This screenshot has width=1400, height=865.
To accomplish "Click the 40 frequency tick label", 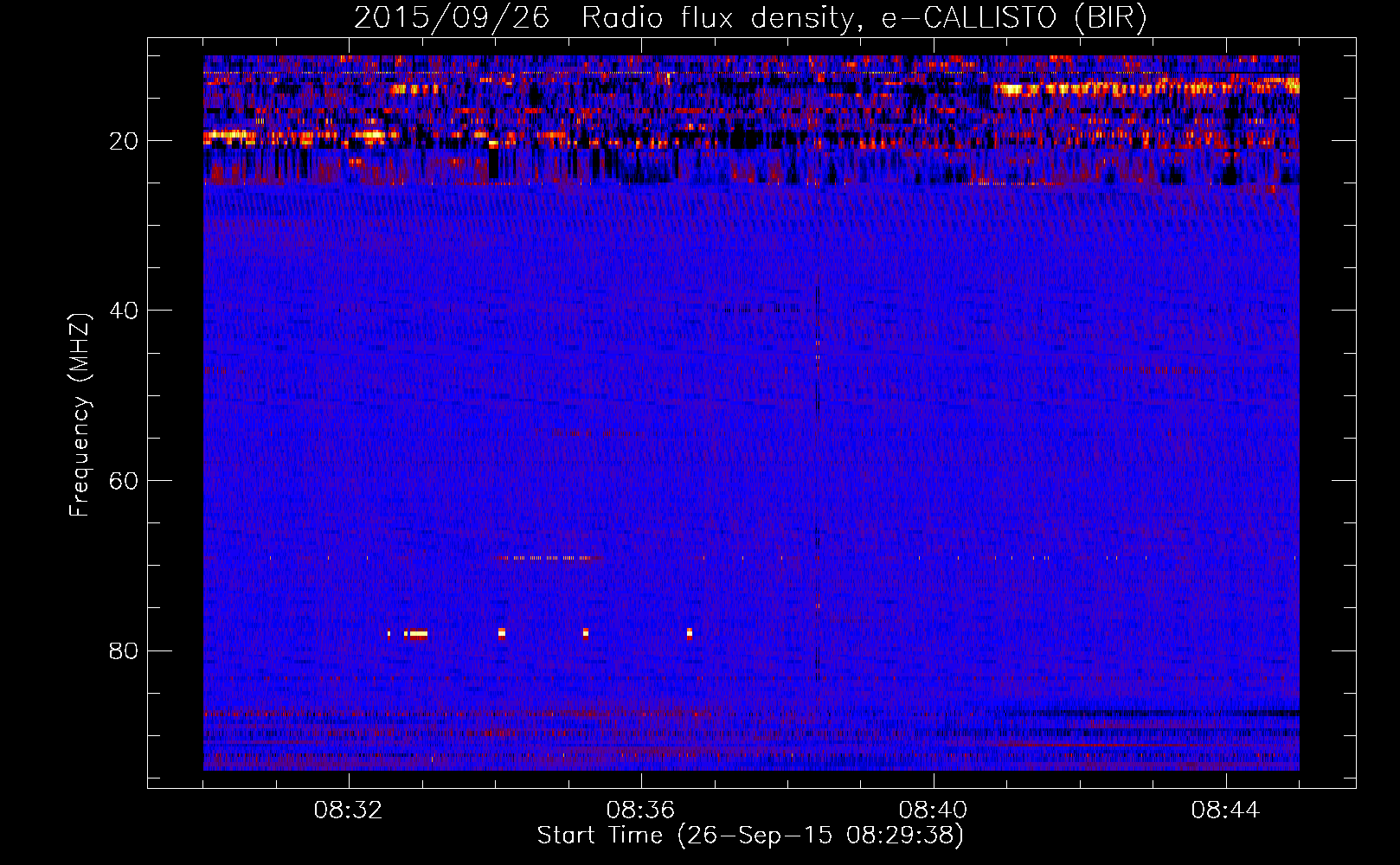I will click(125, 311).
